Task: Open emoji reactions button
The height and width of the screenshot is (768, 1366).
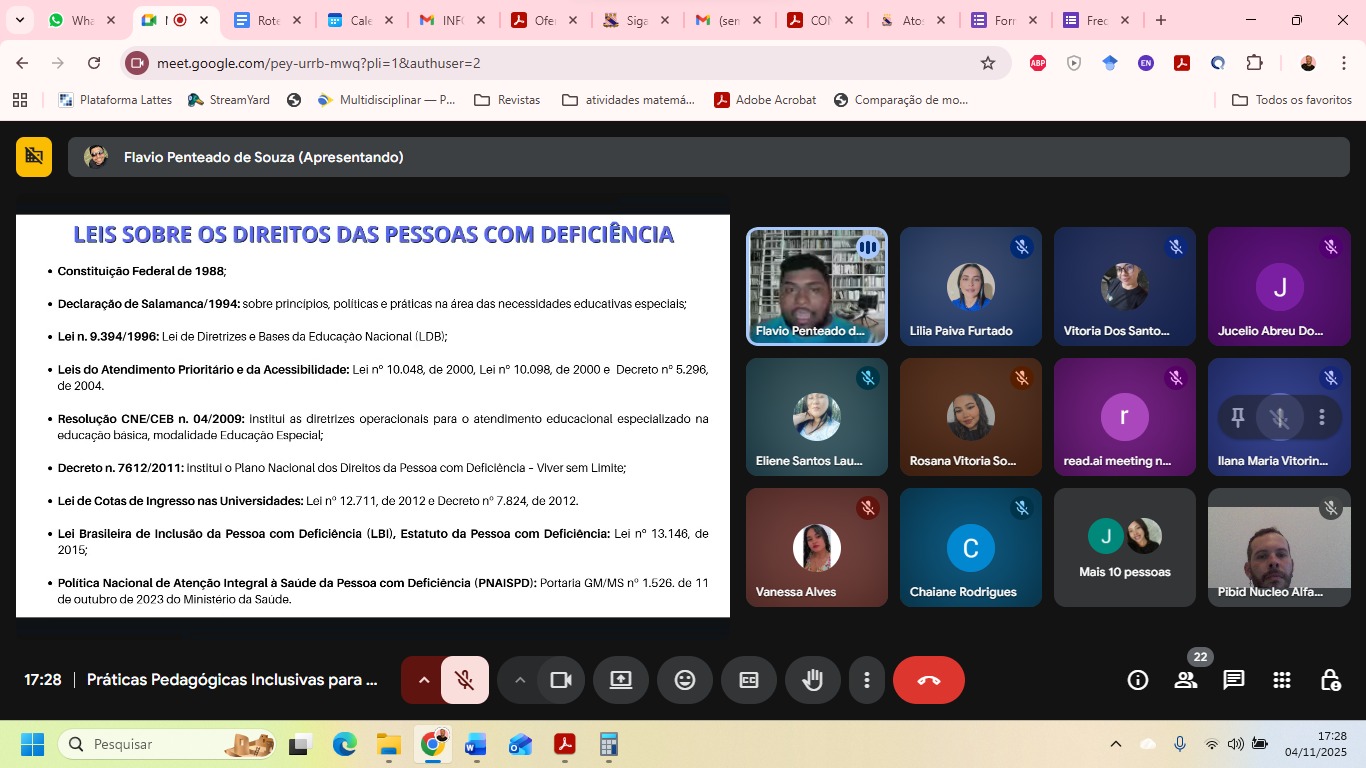Action: point(685,680)
